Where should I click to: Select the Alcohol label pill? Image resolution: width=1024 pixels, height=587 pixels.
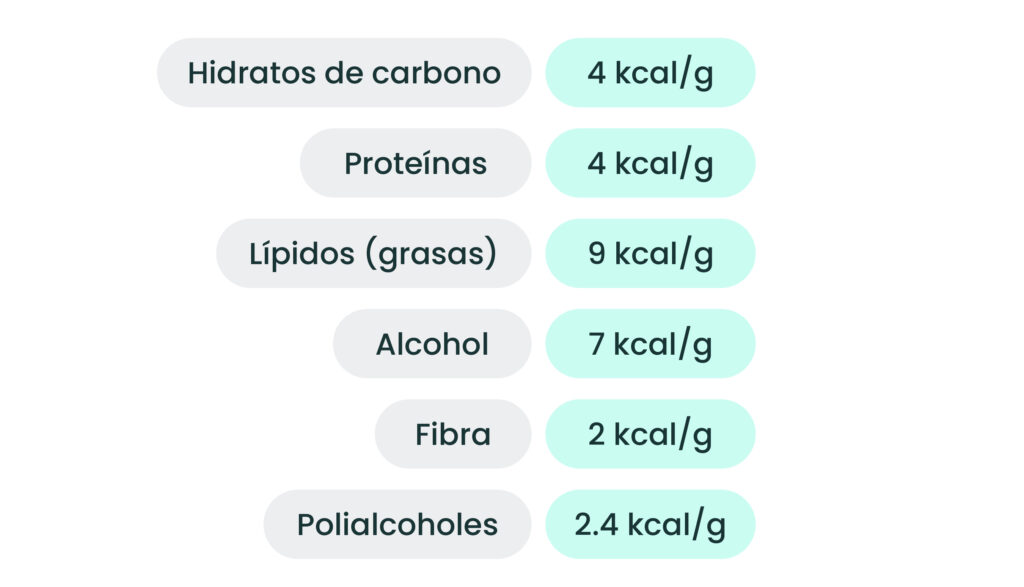[x=432, y=343]
